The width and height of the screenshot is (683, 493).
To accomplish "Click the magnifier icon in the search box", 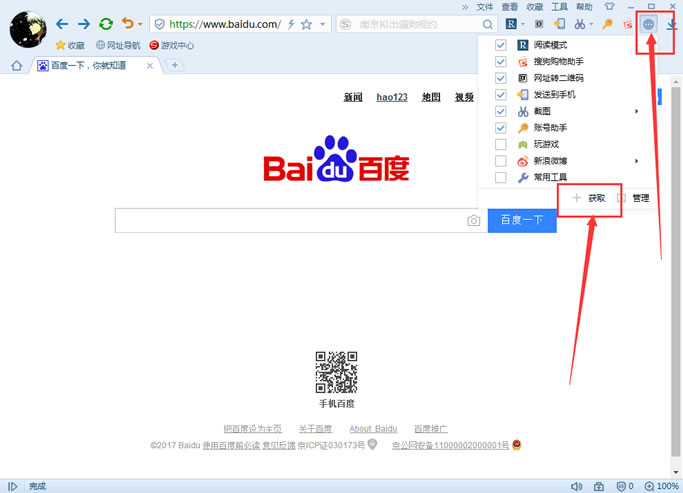I will (488, 24).
